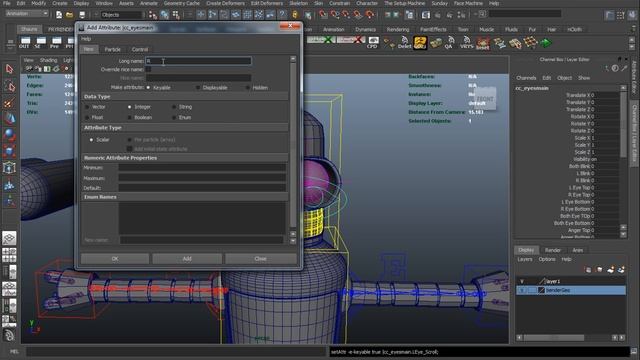Click OK in Add Attribute dialog
Screen dimensions: 640x360
pyautogui.click(x=115, y=259)
